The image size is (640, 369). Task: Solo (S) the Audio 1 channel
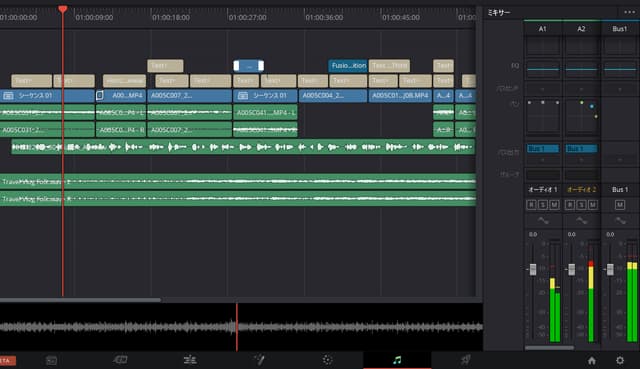click(x=542, y=205)
